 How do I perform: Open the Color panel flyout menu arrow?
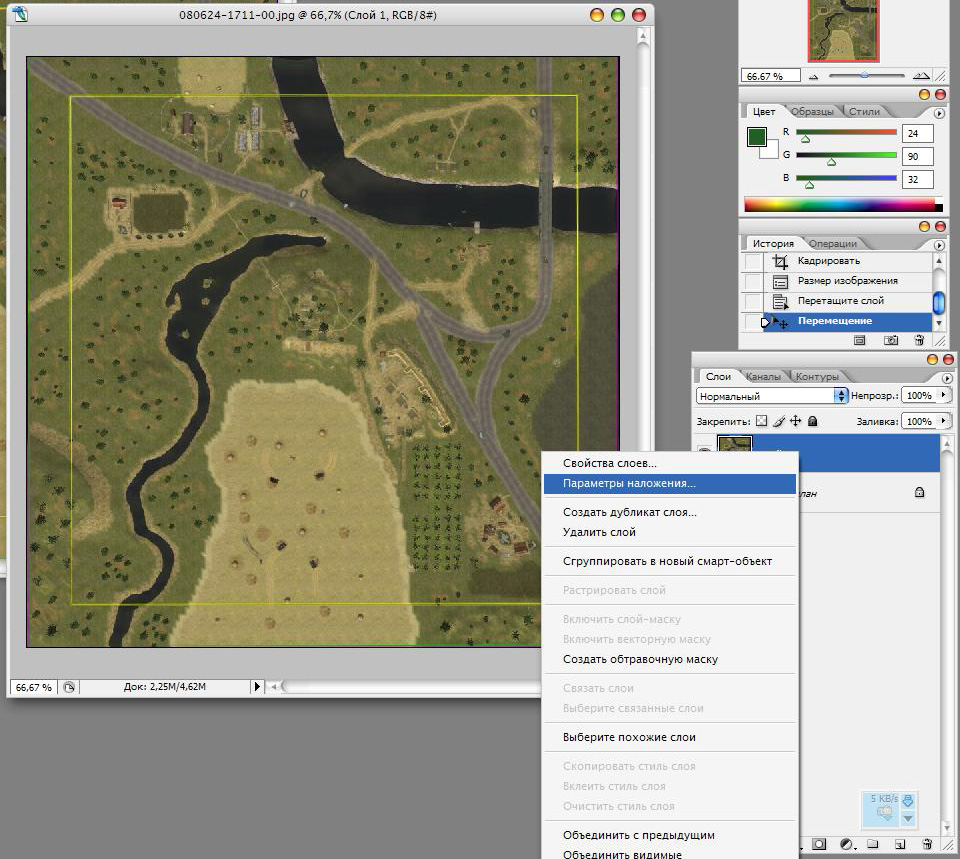click(939, 113)
